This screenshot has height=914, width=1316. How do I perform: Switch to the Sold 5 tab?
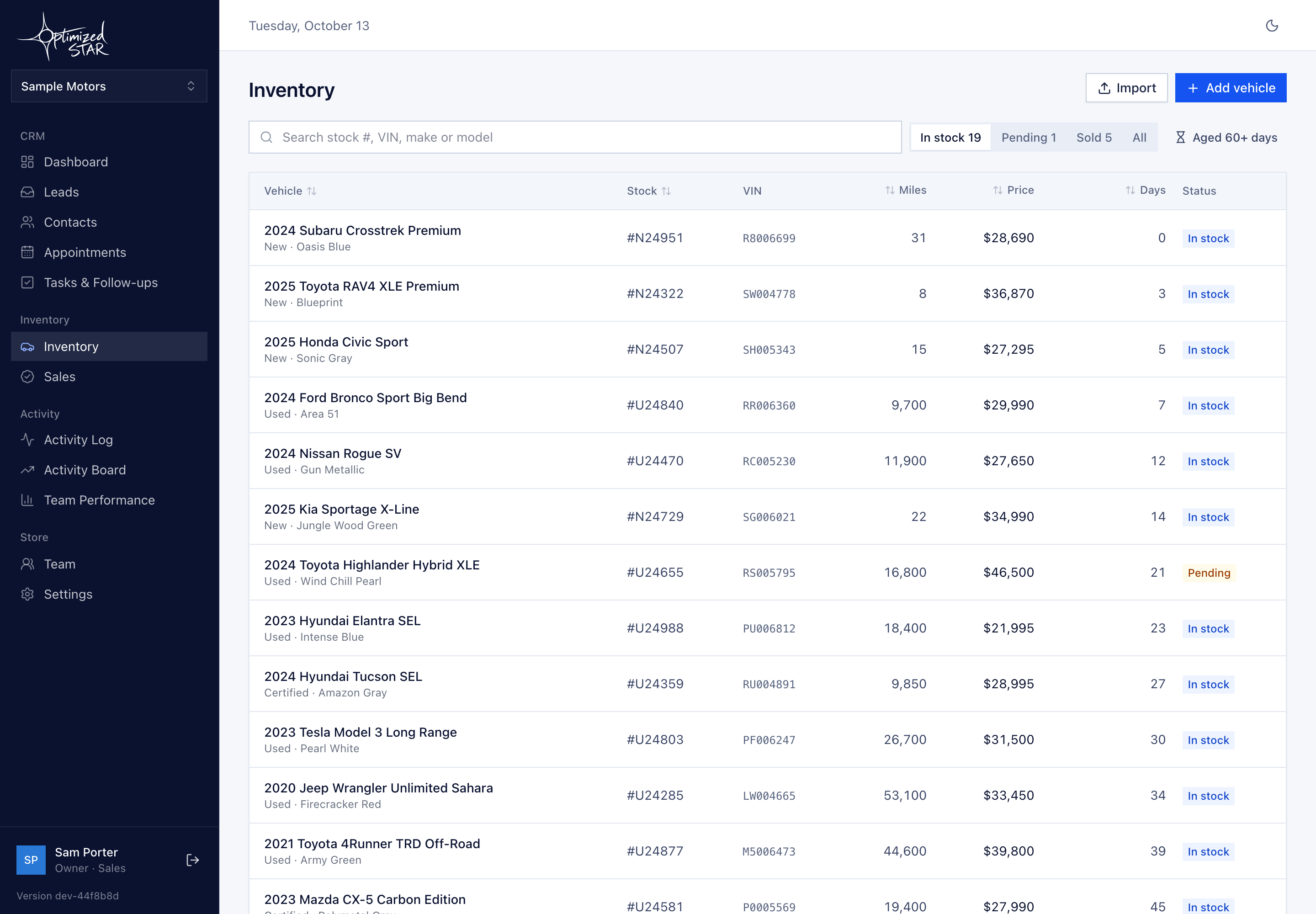(1094, 138)
